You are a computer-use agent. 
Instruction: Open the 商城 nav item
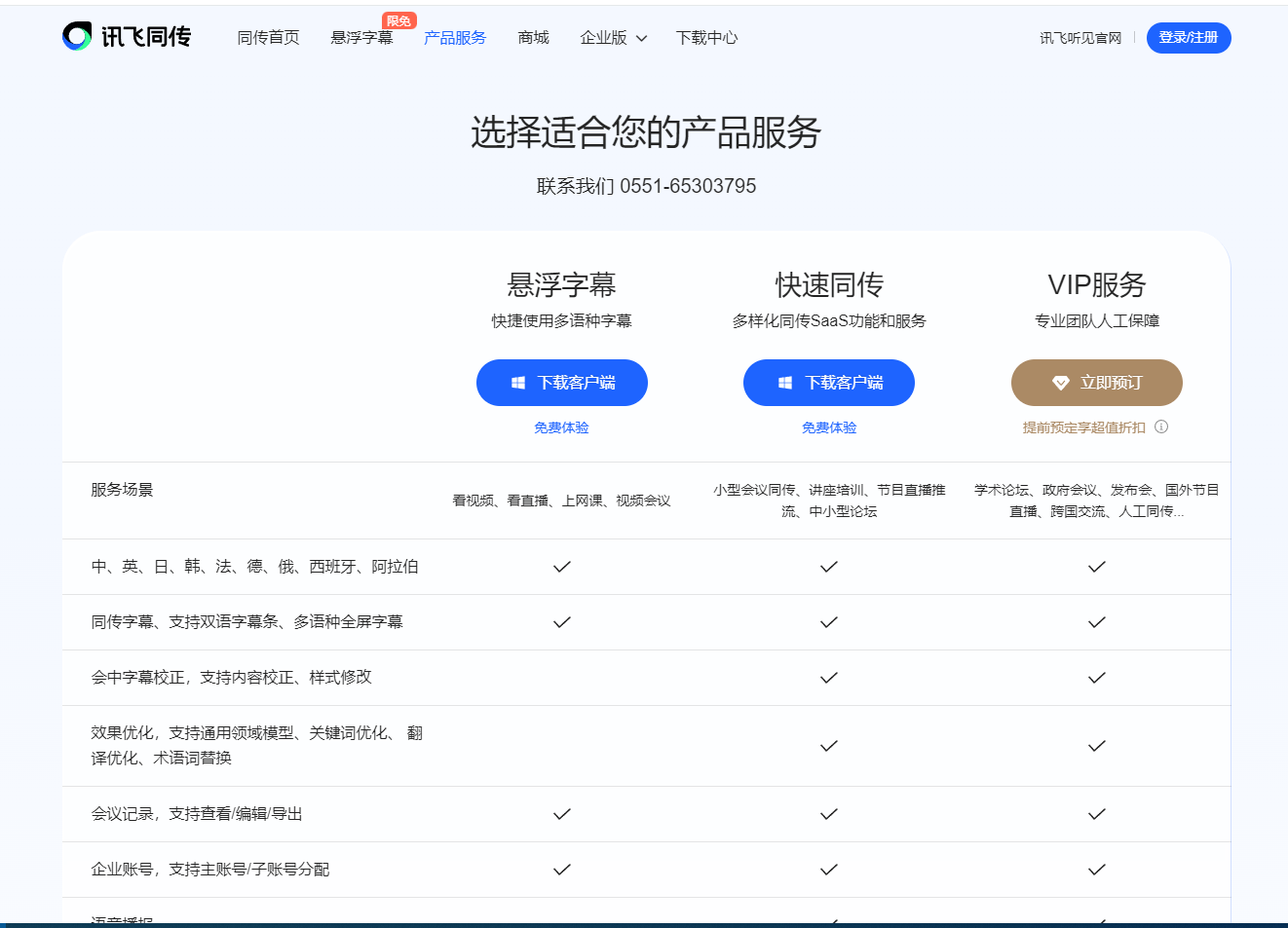(533, 38)
